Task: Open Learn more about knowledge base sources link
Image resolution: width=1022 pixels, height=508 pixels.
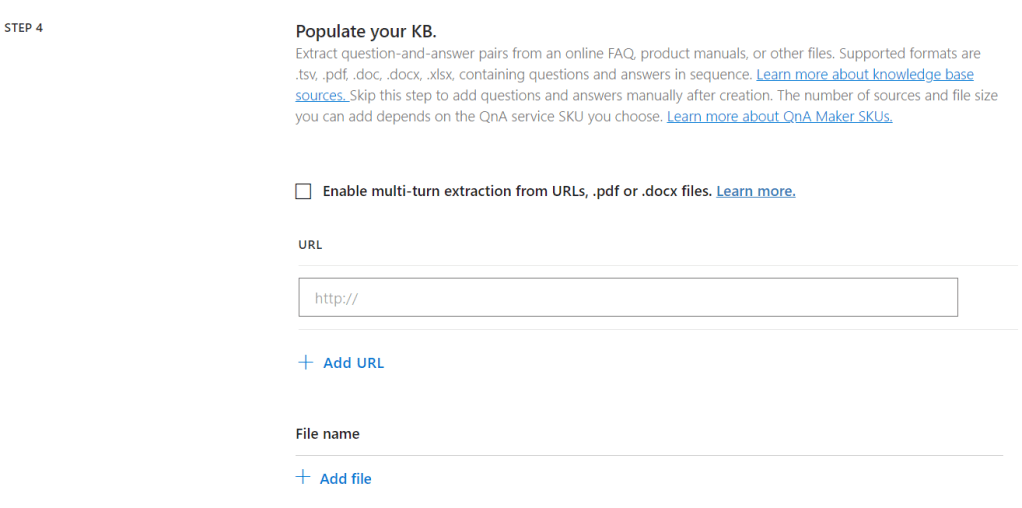Action: click(x=864, y=75)
